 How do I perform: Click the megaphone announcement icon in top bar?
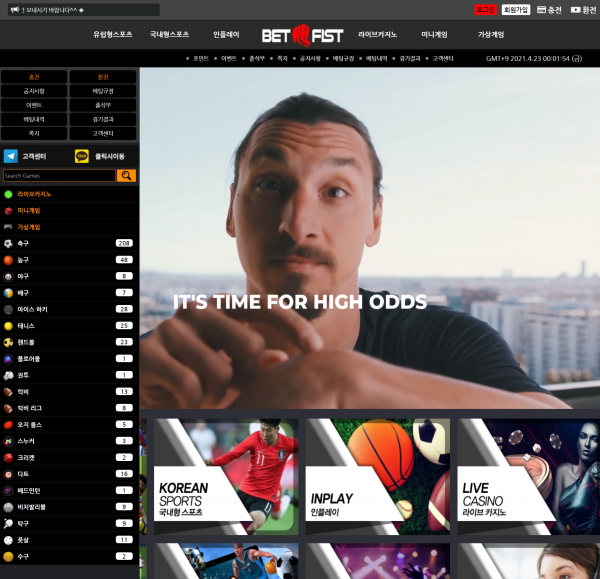[15, 10]
